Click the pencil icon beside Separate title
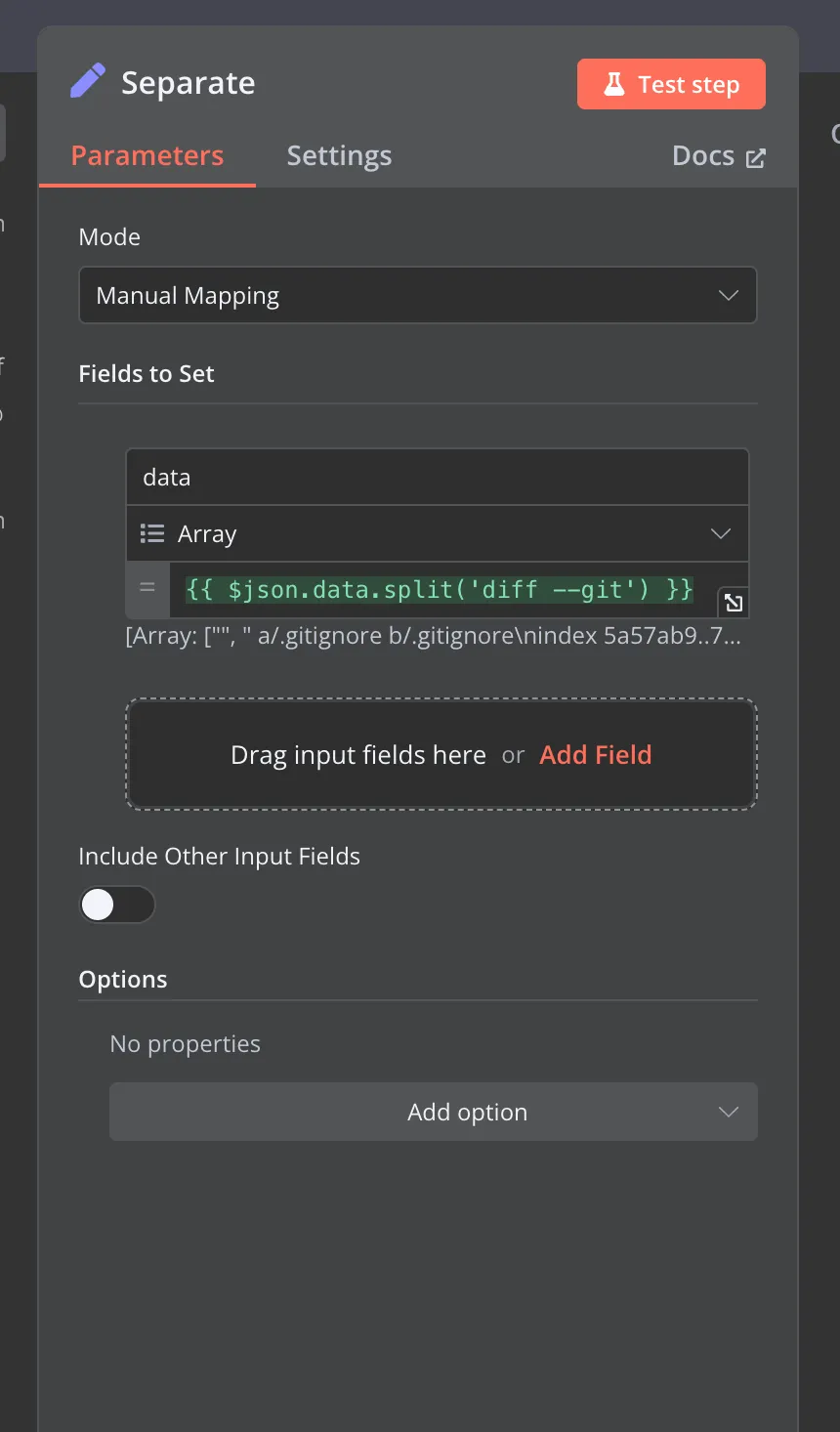 click(88, 82)
